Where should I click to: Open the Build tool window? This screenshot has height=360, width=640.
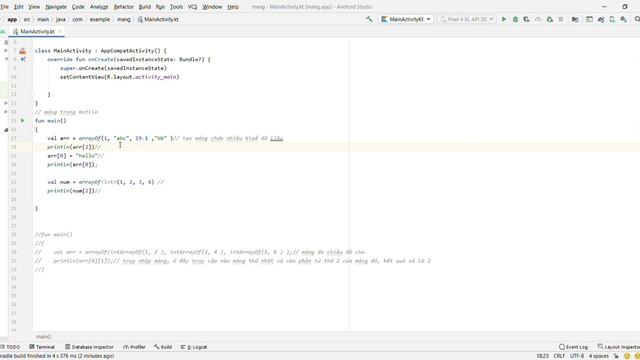[163, 347]
